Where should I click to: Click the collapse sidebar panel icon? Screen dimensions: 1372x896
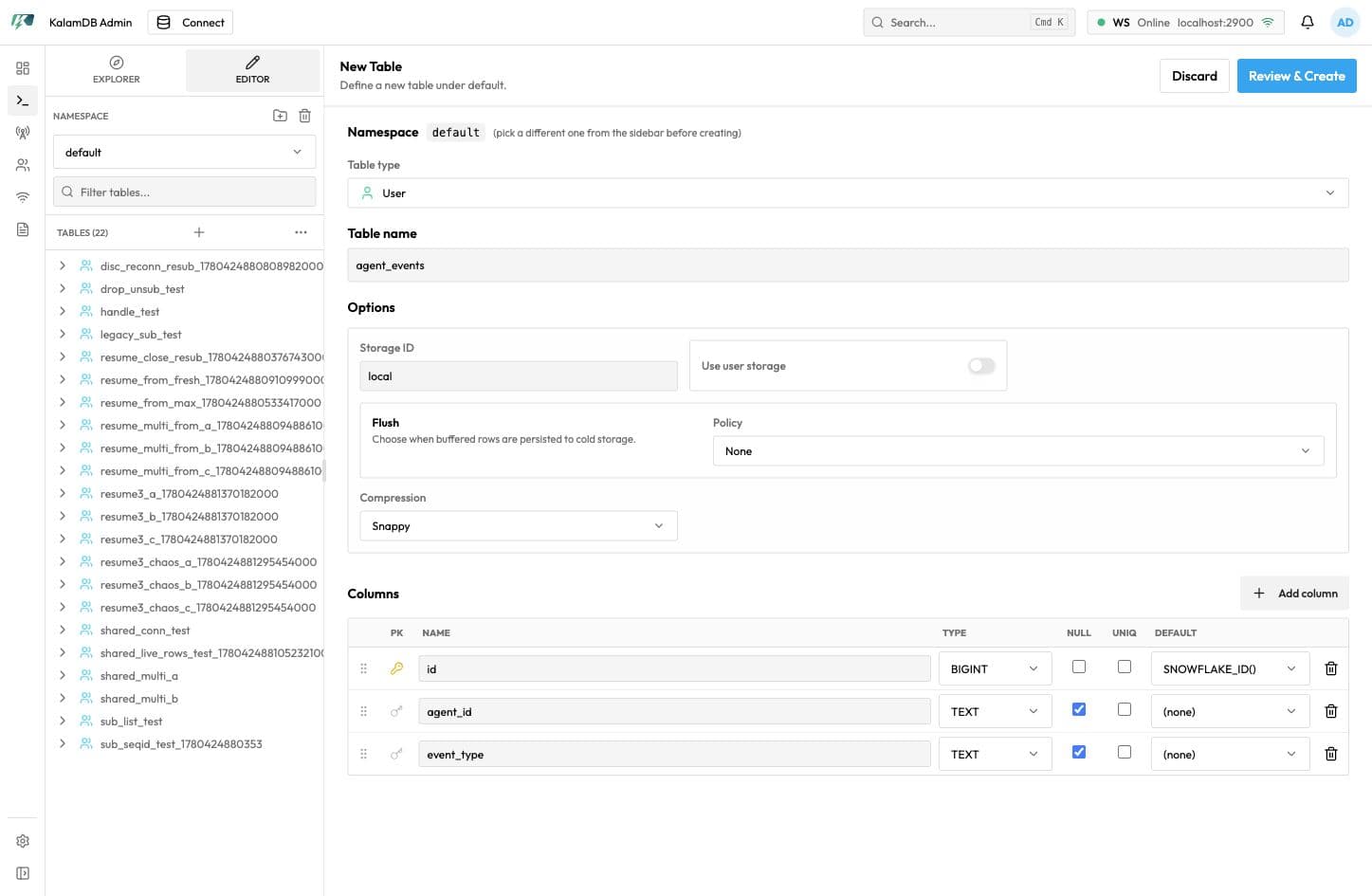point(23,873)
